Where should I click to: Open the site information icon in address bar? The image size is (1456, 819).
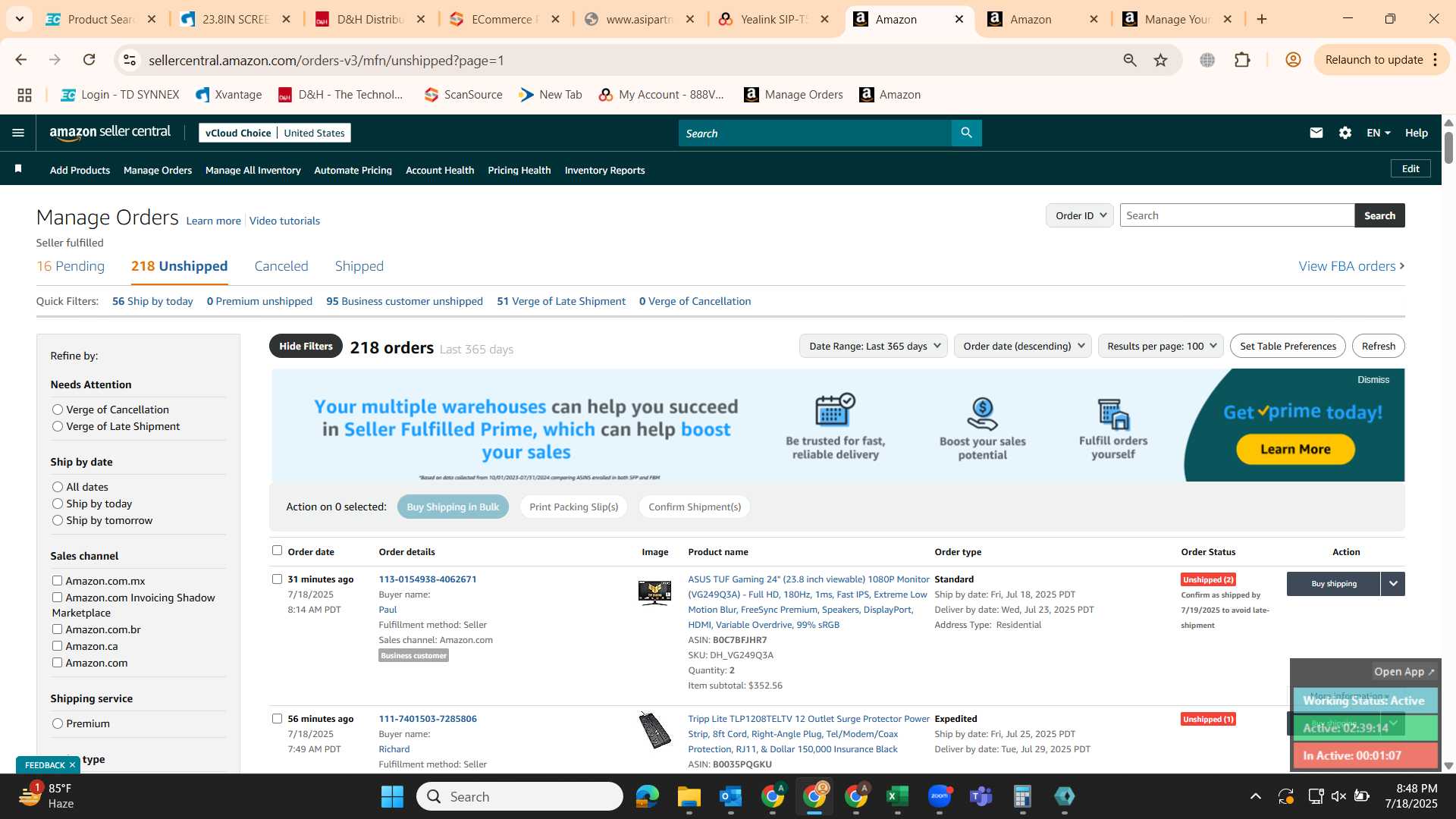(130, 60)
